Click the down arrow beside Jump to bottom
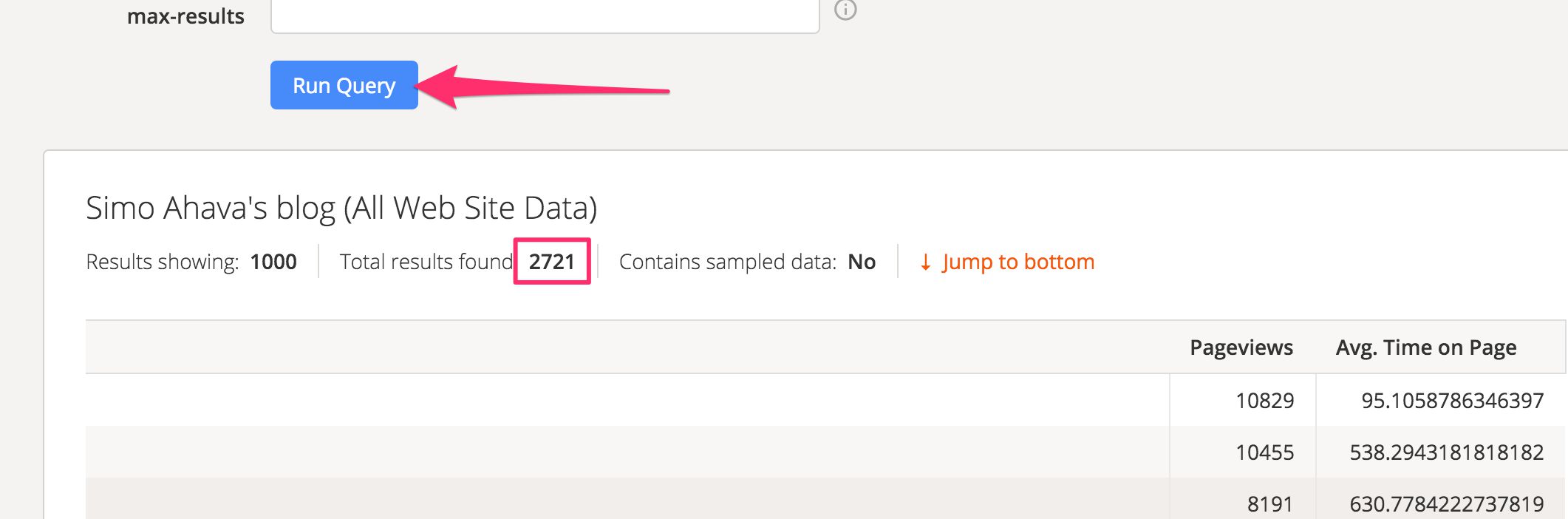The width and height of the screenshot is (1568, 519). pos(925,262)
